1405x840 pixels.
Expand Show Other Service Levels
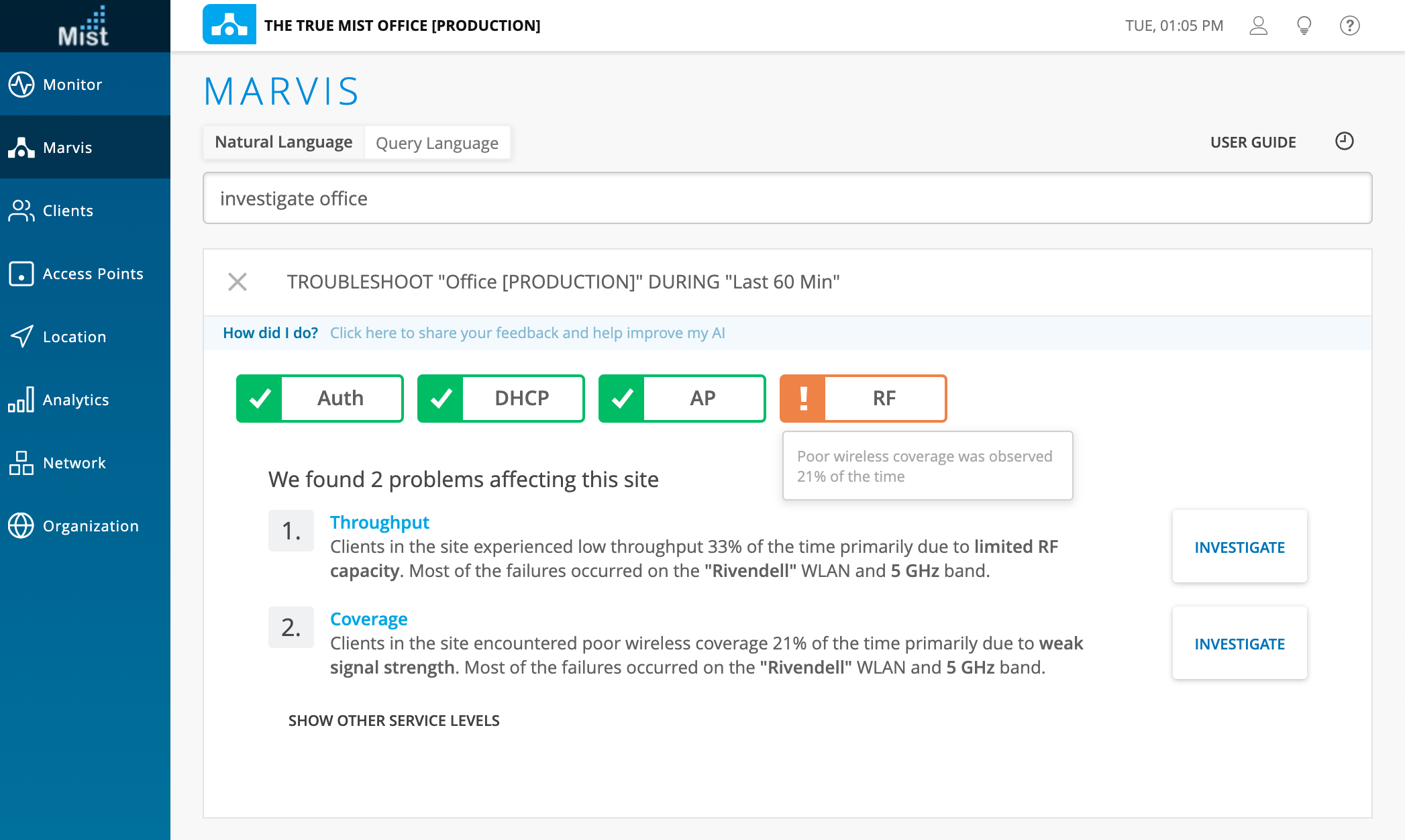(394, 721)
